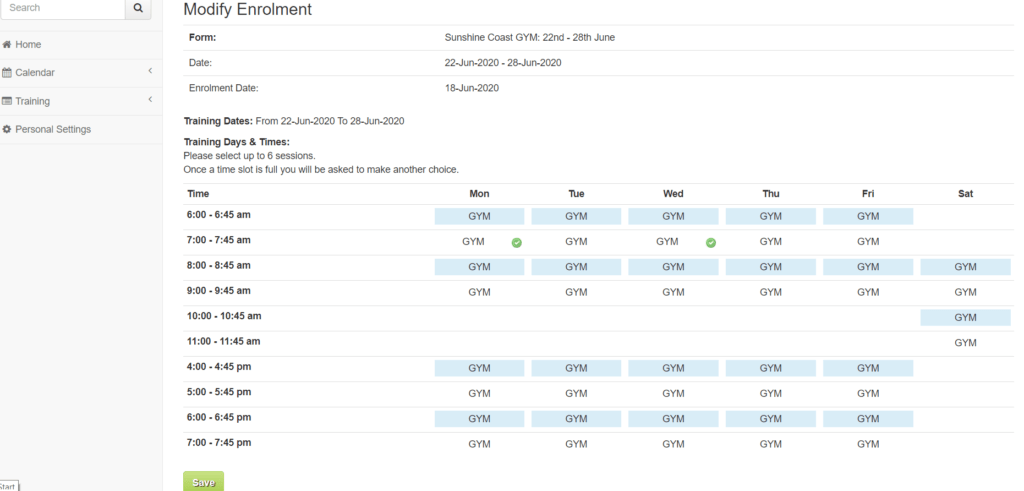Expand the Training menu chevron
The width and height of the screenshot is (1024, 491).
click(x=150, y=99)
